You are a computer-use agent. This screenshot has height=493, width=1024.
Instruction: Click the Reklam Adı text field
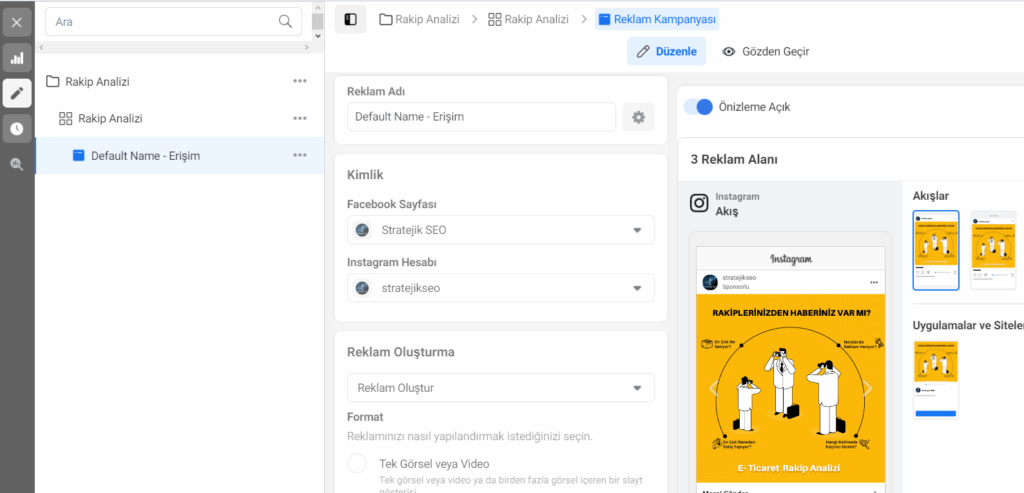[x=481, y=117]
